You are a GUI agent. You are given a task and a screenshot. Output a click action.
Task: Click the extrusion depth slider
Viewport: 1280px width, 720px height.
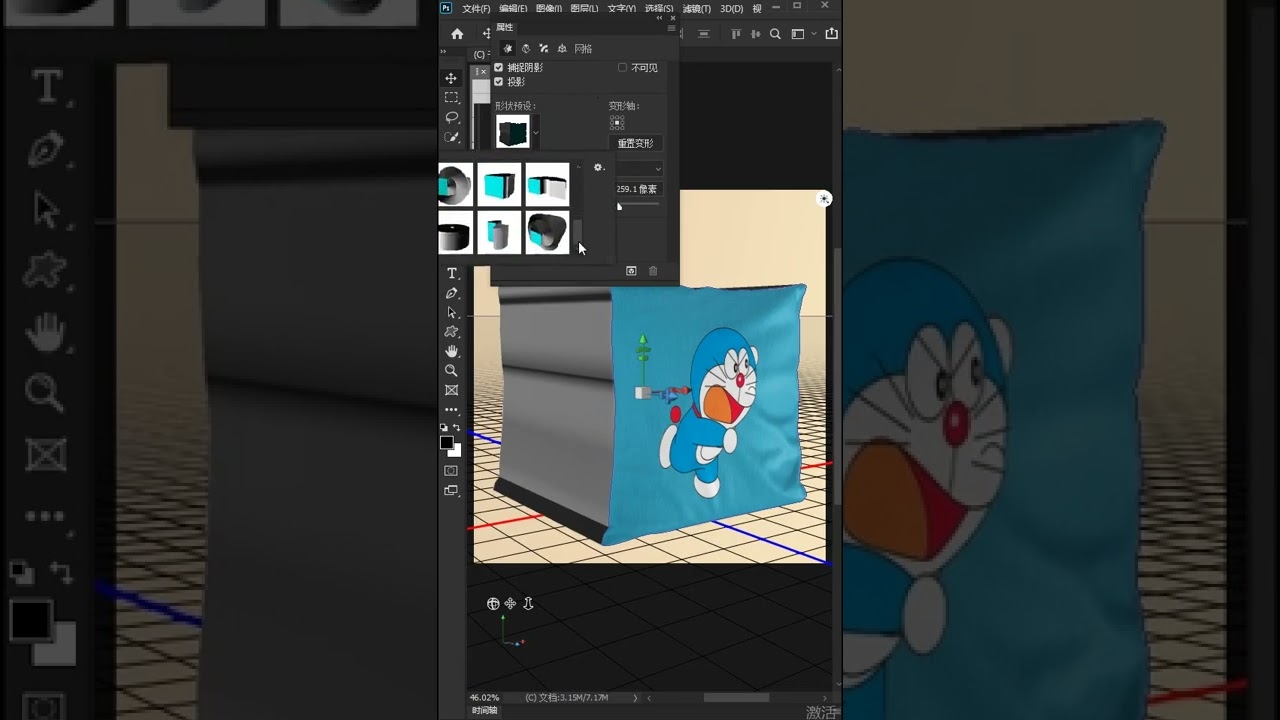[637, 206]
